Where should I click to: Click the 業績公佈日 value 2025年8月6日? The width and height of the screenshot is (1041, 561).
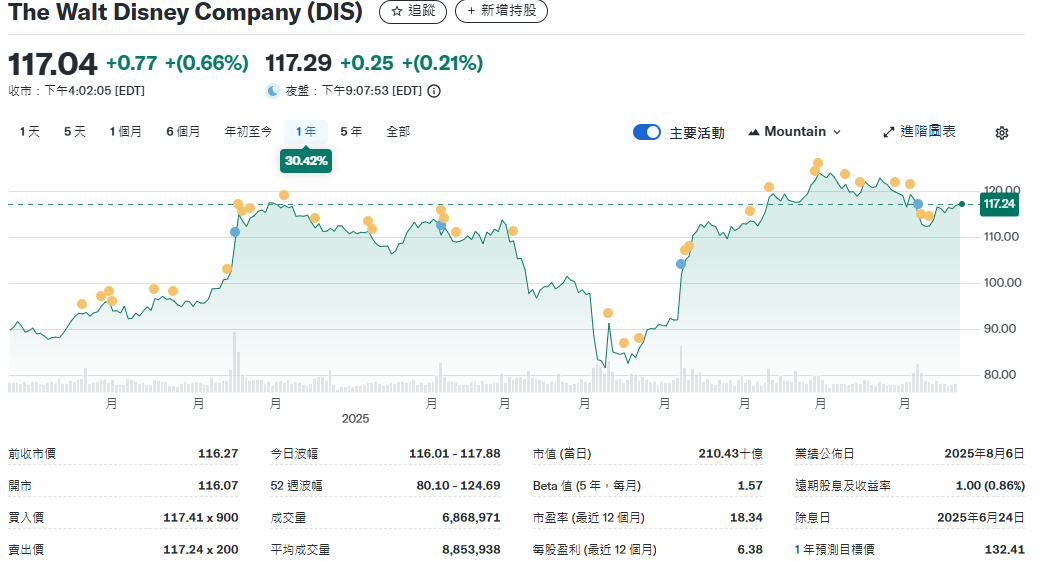(985, 453)
